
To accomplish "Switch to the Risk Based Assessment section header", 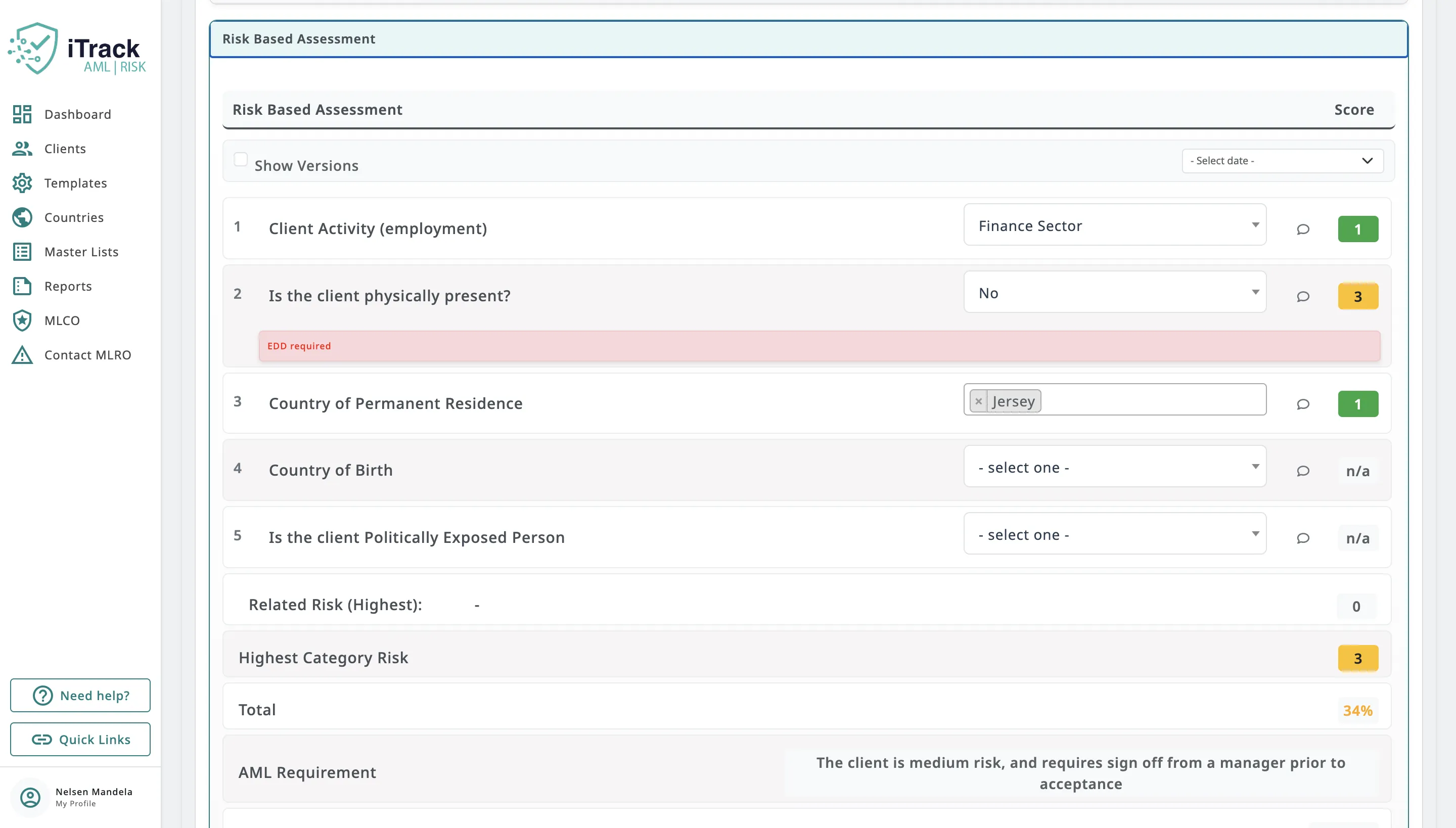I will coord(298,38).
